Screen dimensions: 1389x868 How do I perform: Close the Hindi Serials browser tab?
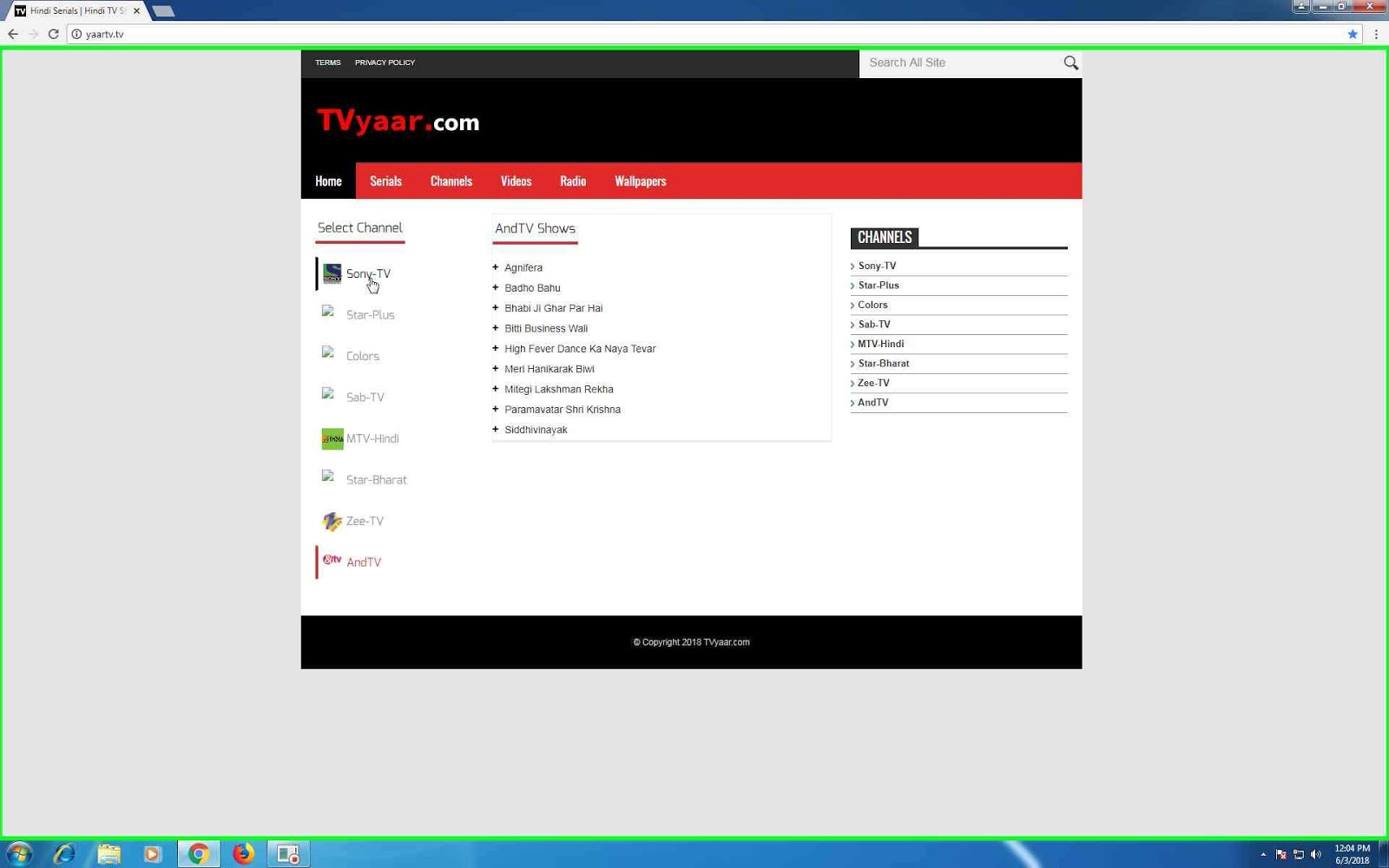point(136,11)
